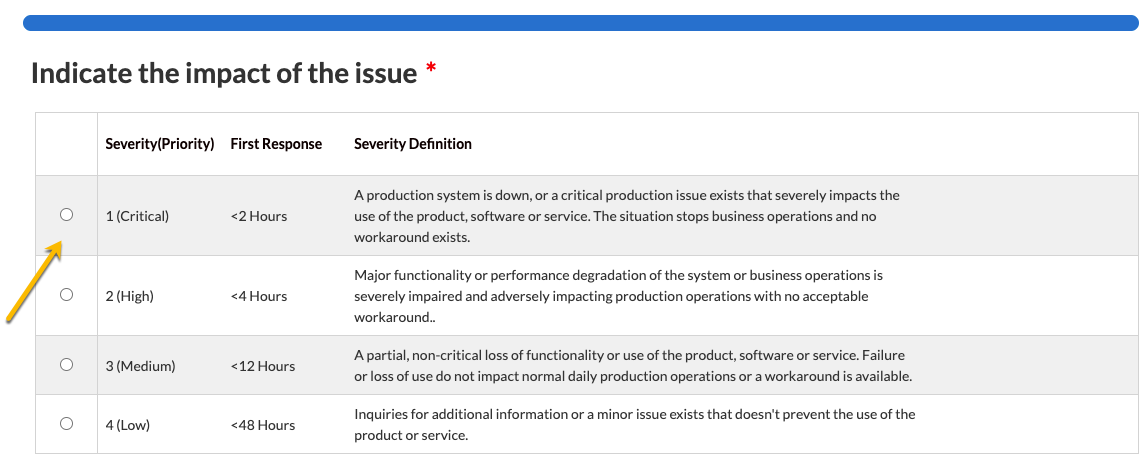
Task: Click the "4 (Low)" severity label
Action: 128,425
